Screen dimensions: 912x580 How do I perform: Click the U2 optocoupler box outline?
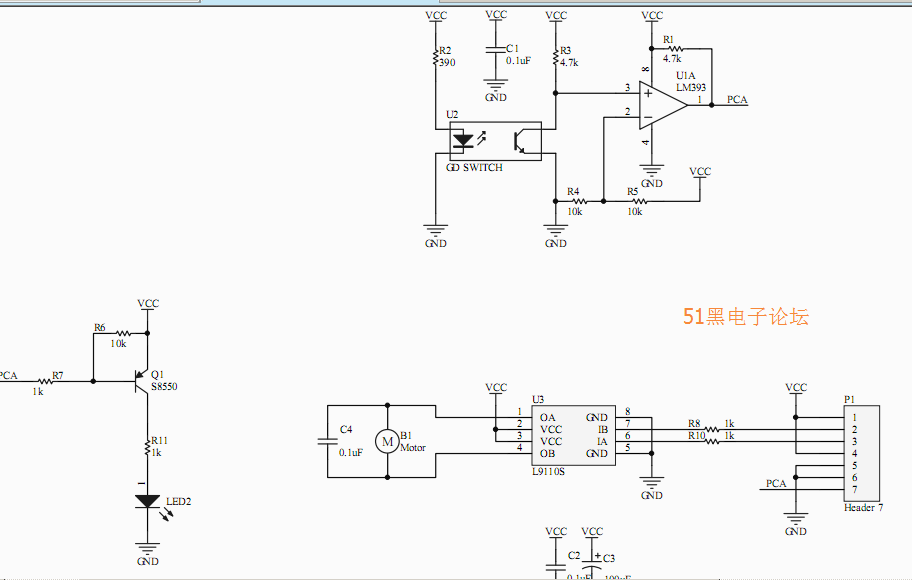496,141
